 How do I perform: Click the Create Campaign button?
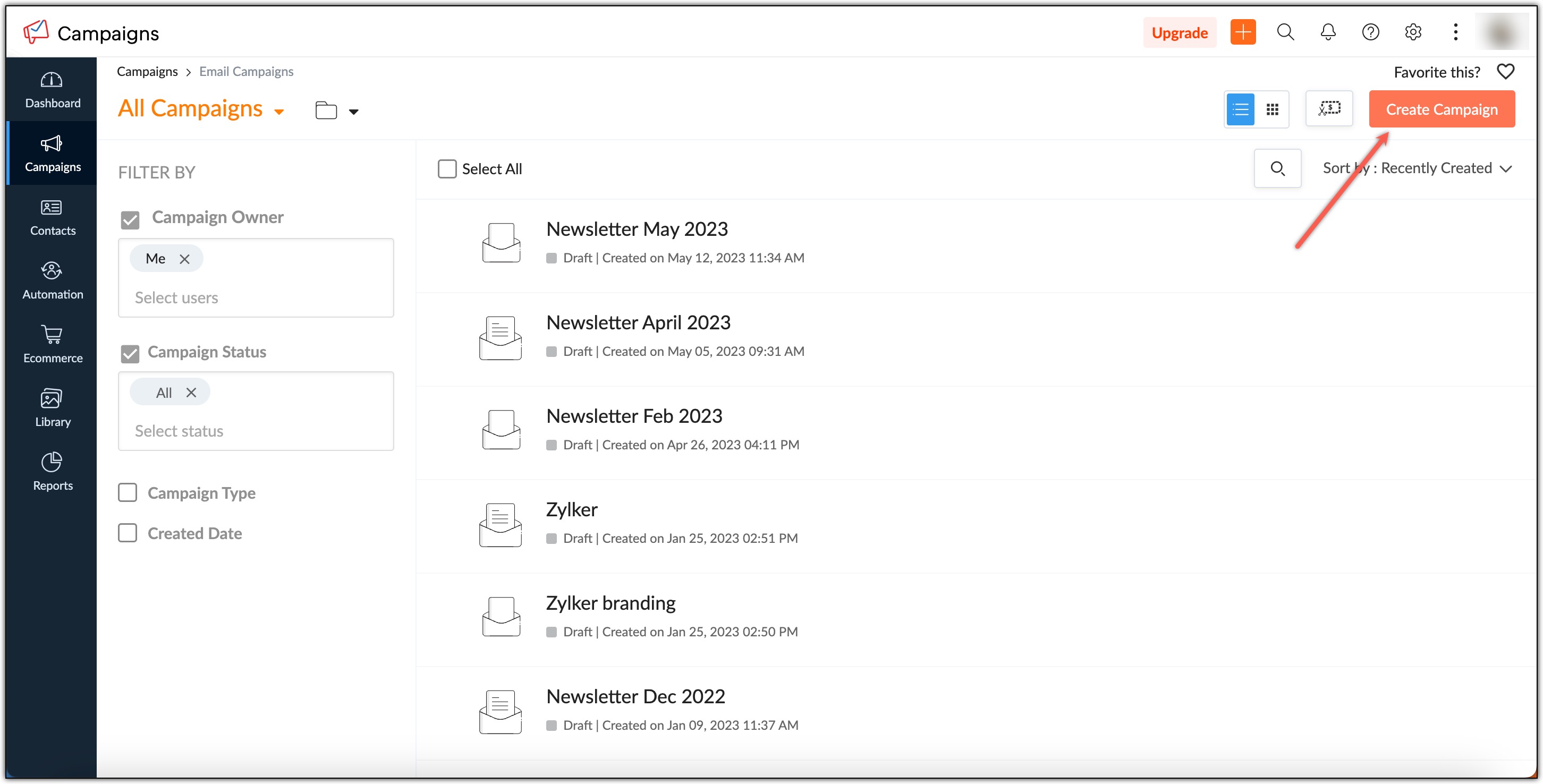click(x=1441, y=109)
